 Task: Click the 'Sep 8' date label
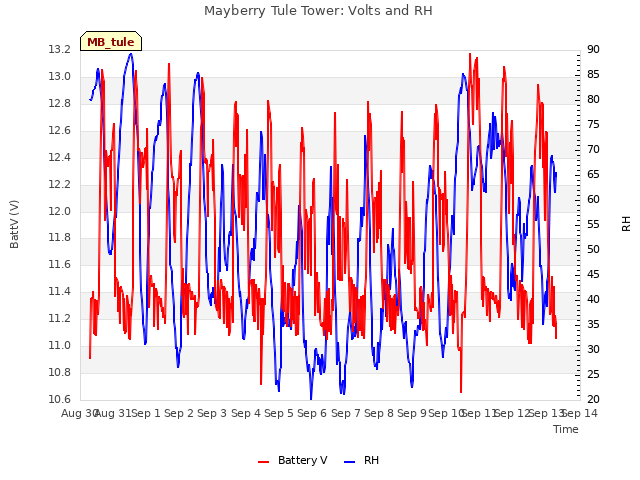(x=379, y=413)
